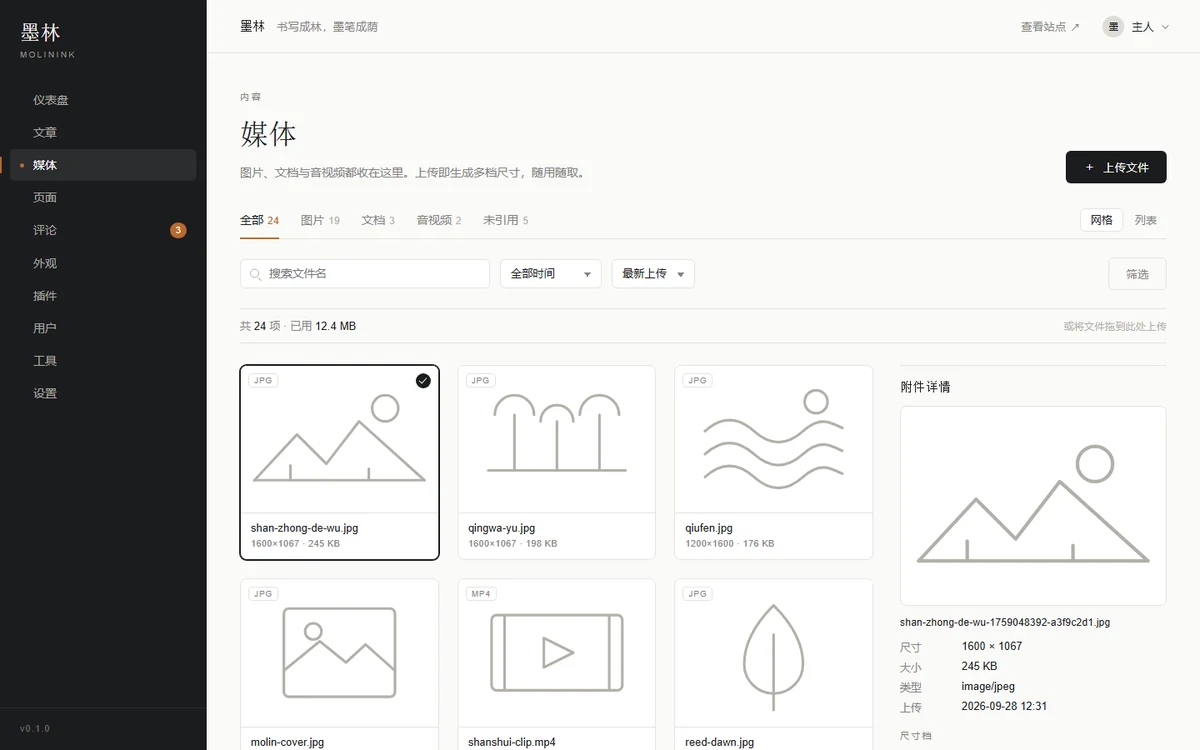Click the JPG badge on qingwa-yu.jpg
The height and width of the screenshot is (750, 1200).
480,381
